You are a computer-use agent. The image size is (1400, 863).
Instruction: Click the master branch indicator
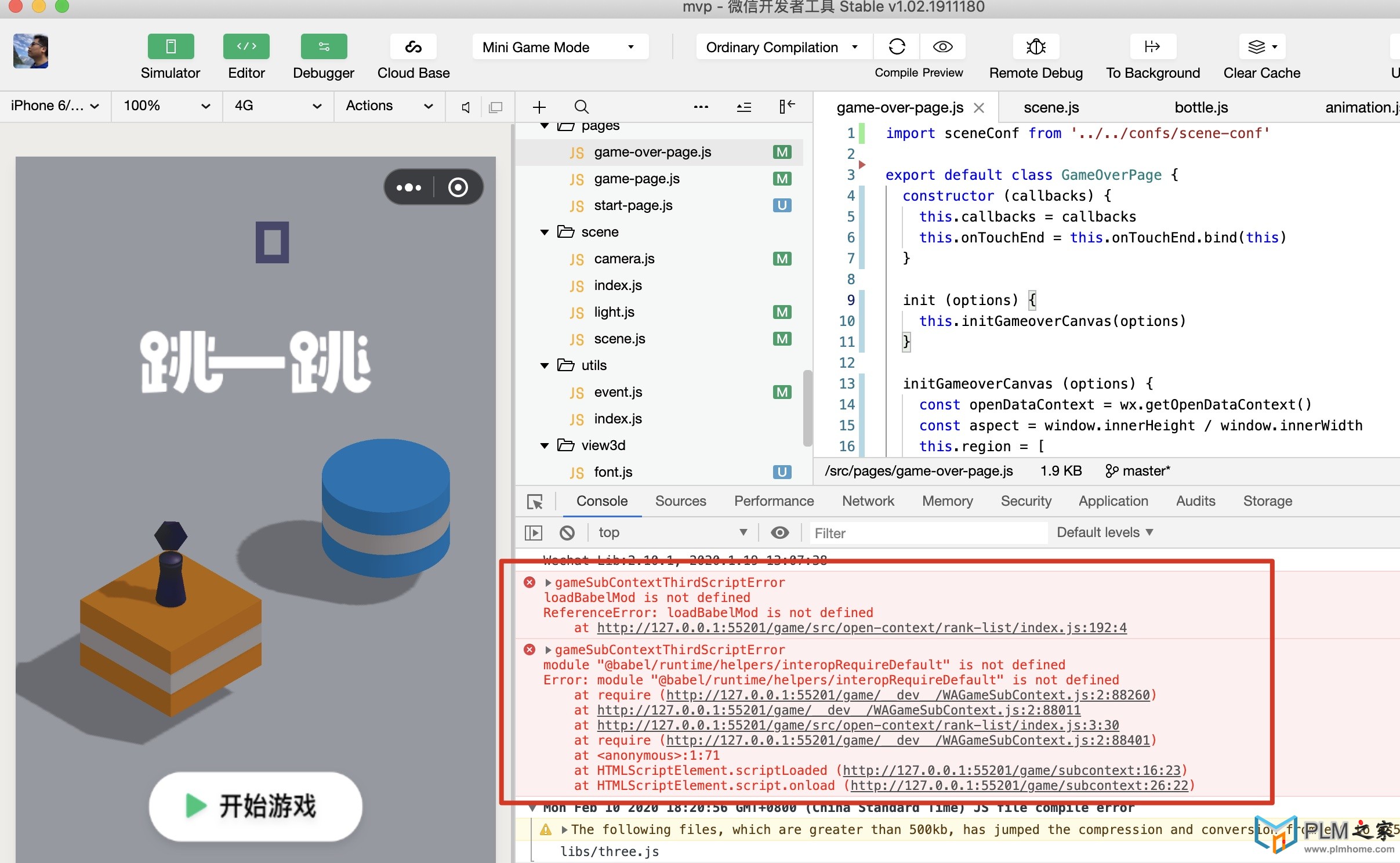pos(1137,471)
